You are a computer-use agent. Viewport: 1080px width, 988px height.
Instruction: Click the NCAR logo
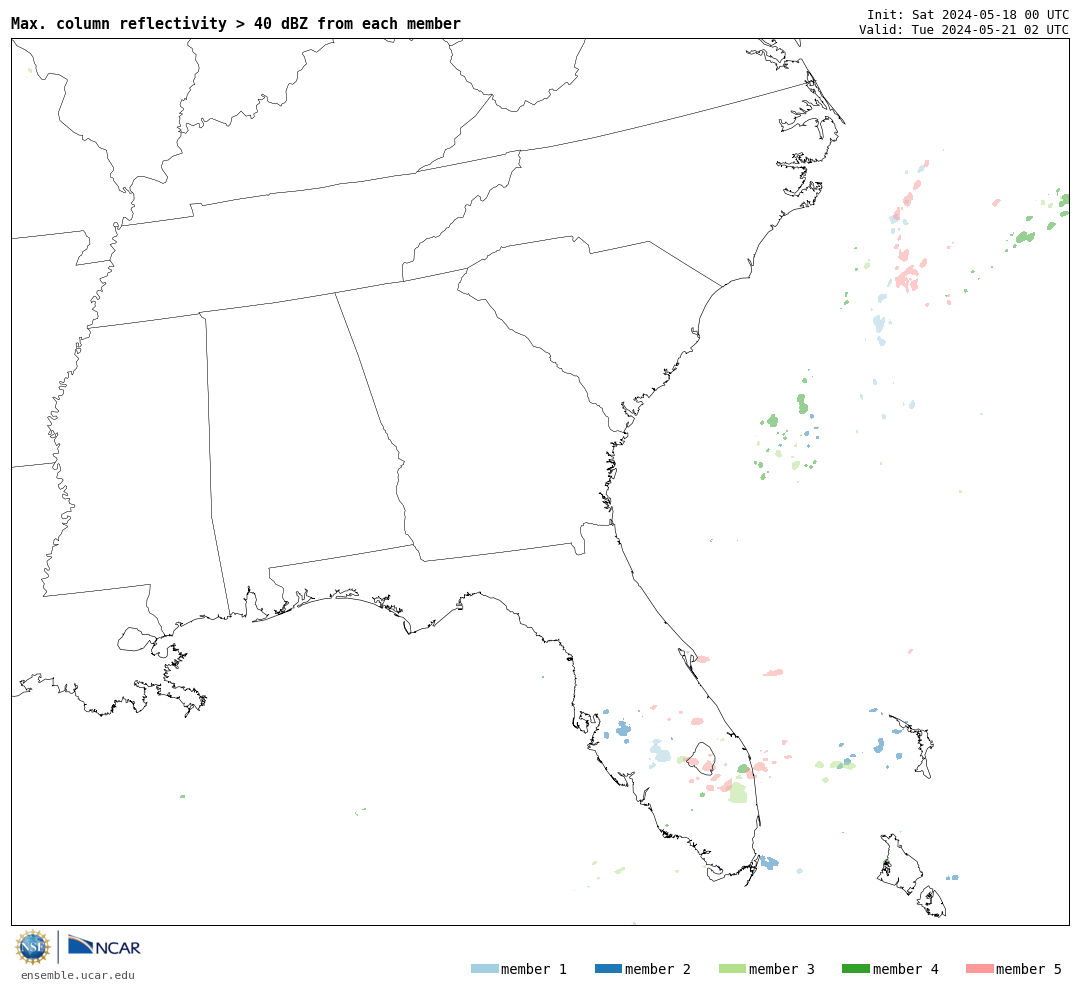105,946
